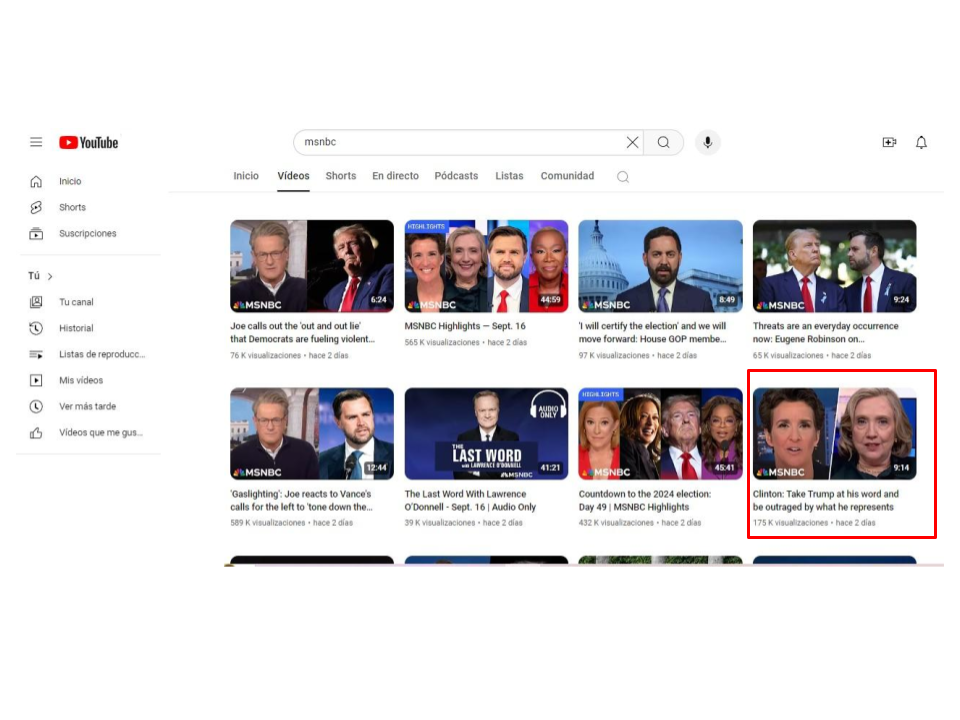This screenshot has height=720, width=960.
Task: Click the Shorts icon in sidebar
Action: [36, 208]
